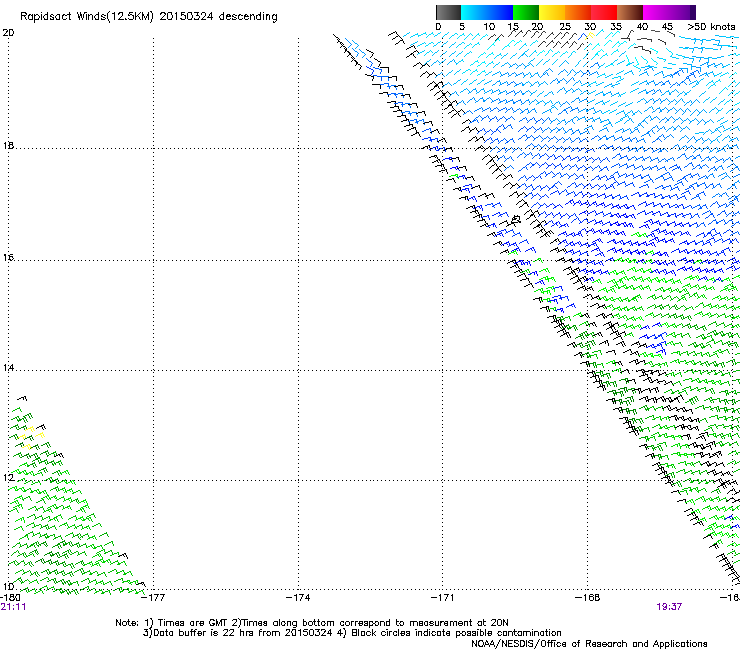
Task: Click the red 30-35 knots legend color
Action: pos(604,12)
